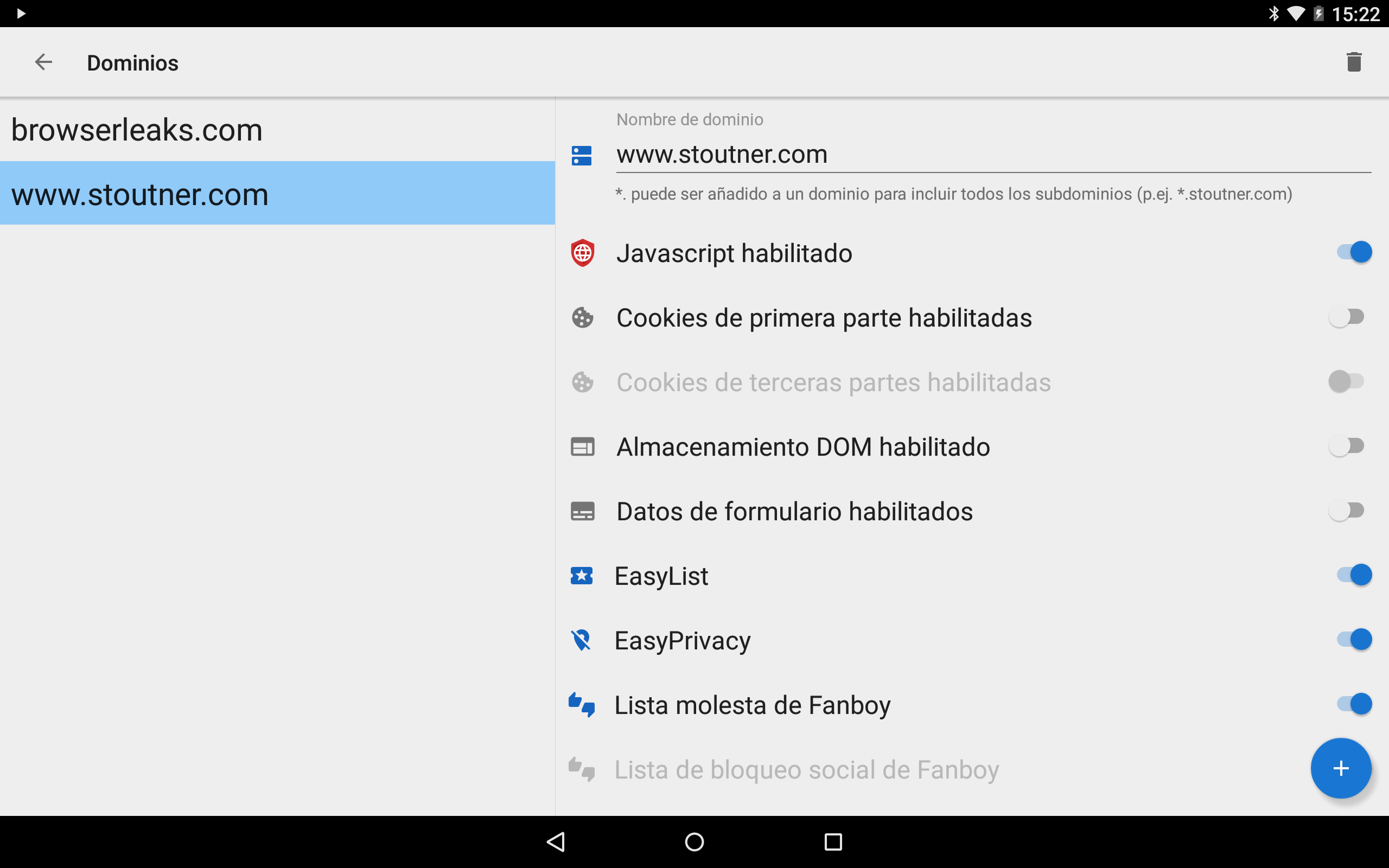Click the EasyList star icon
1389x868 pixels.
582,576
